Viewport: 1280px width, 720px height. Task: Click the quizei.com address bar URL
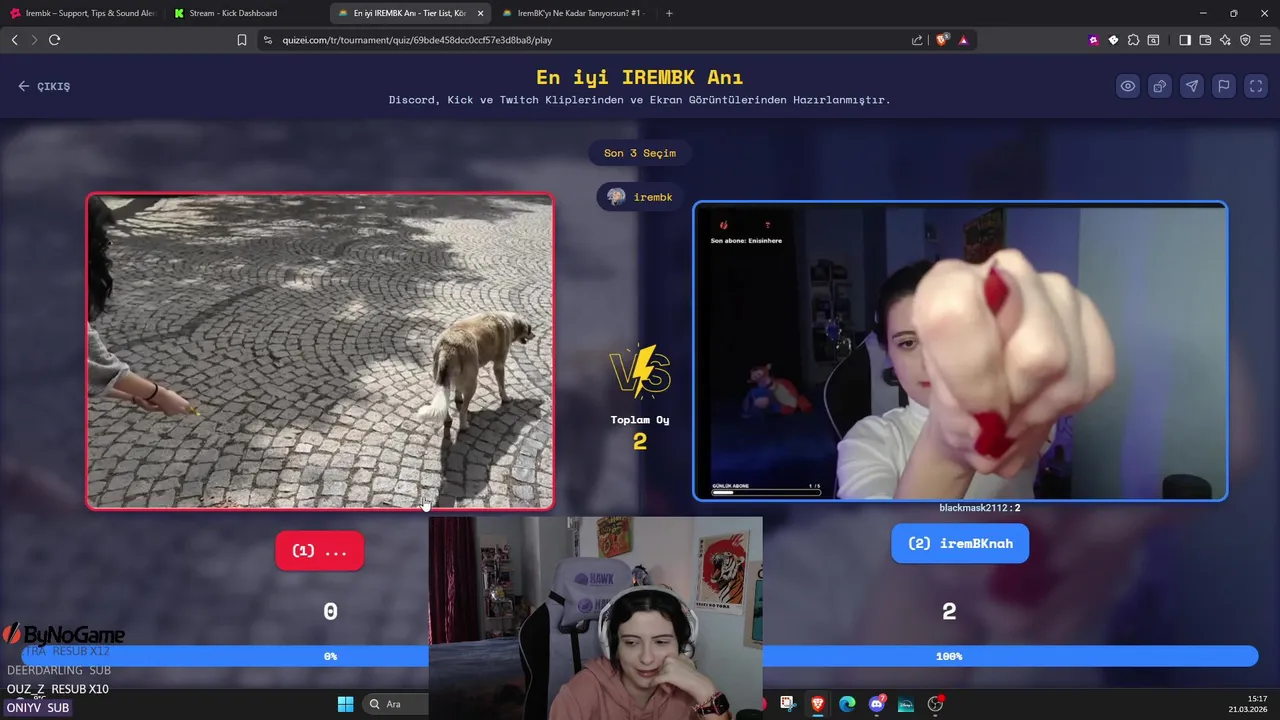[417, 40]
